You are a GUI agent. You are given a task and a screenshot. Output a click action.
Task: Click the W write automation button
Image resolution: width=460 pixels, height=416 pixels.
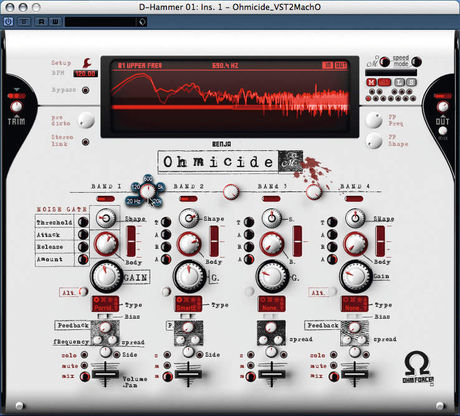55,22
